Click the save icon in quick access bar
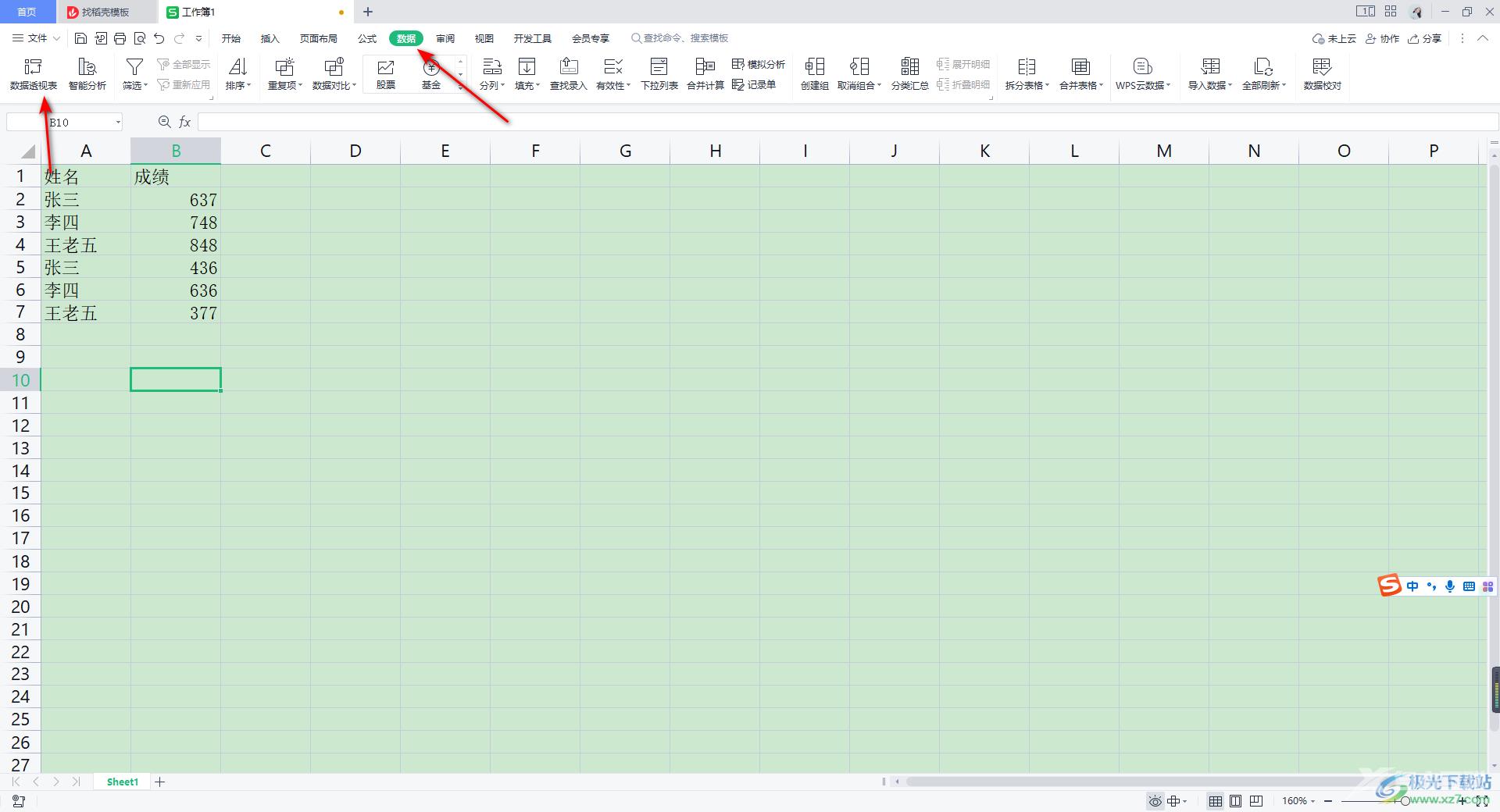Image resolution: width=1500 pixels, height=812 pixels. point(80,38)
